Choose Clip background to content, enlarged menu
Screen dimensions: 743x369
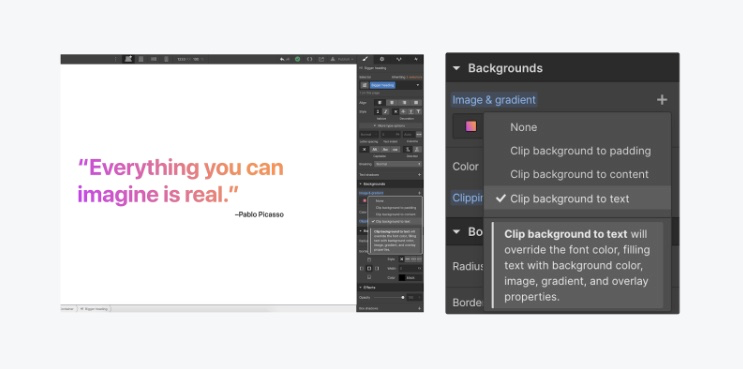click(579, 174)
